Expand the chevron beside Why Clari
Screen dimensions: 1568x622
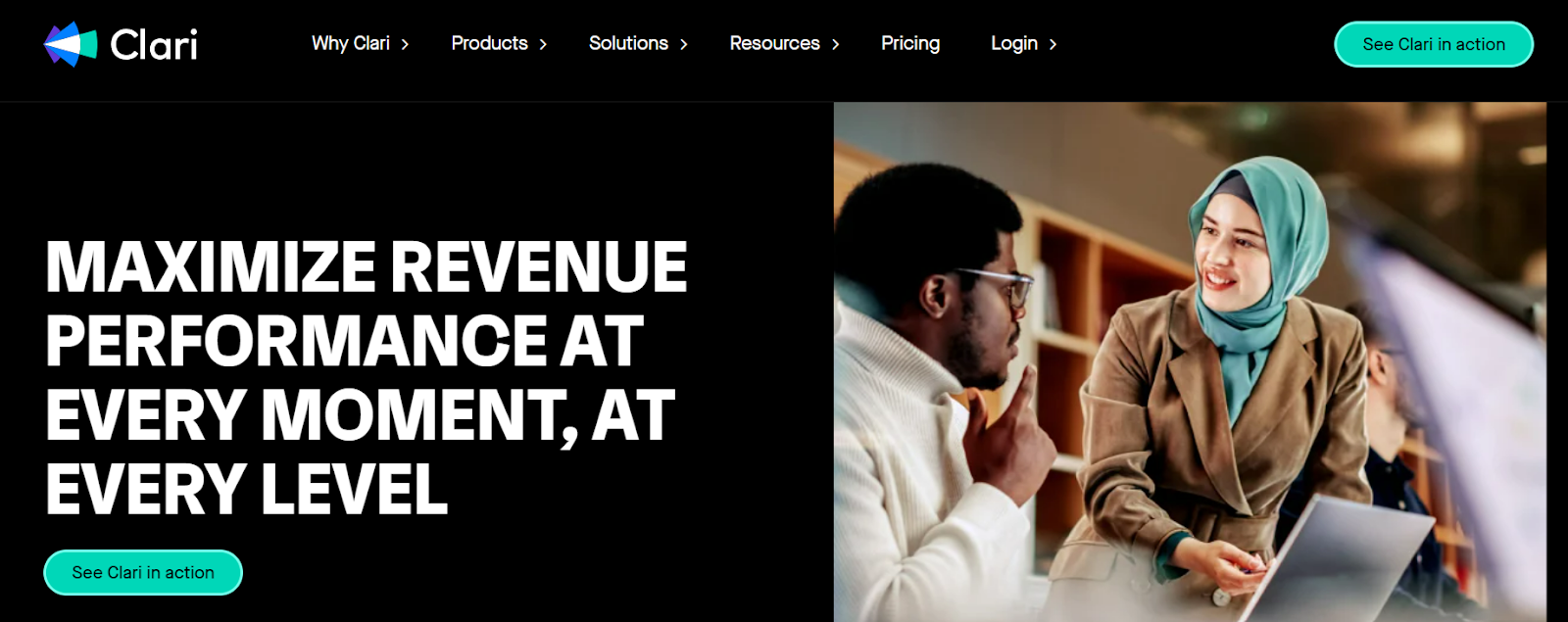(405, 44)
